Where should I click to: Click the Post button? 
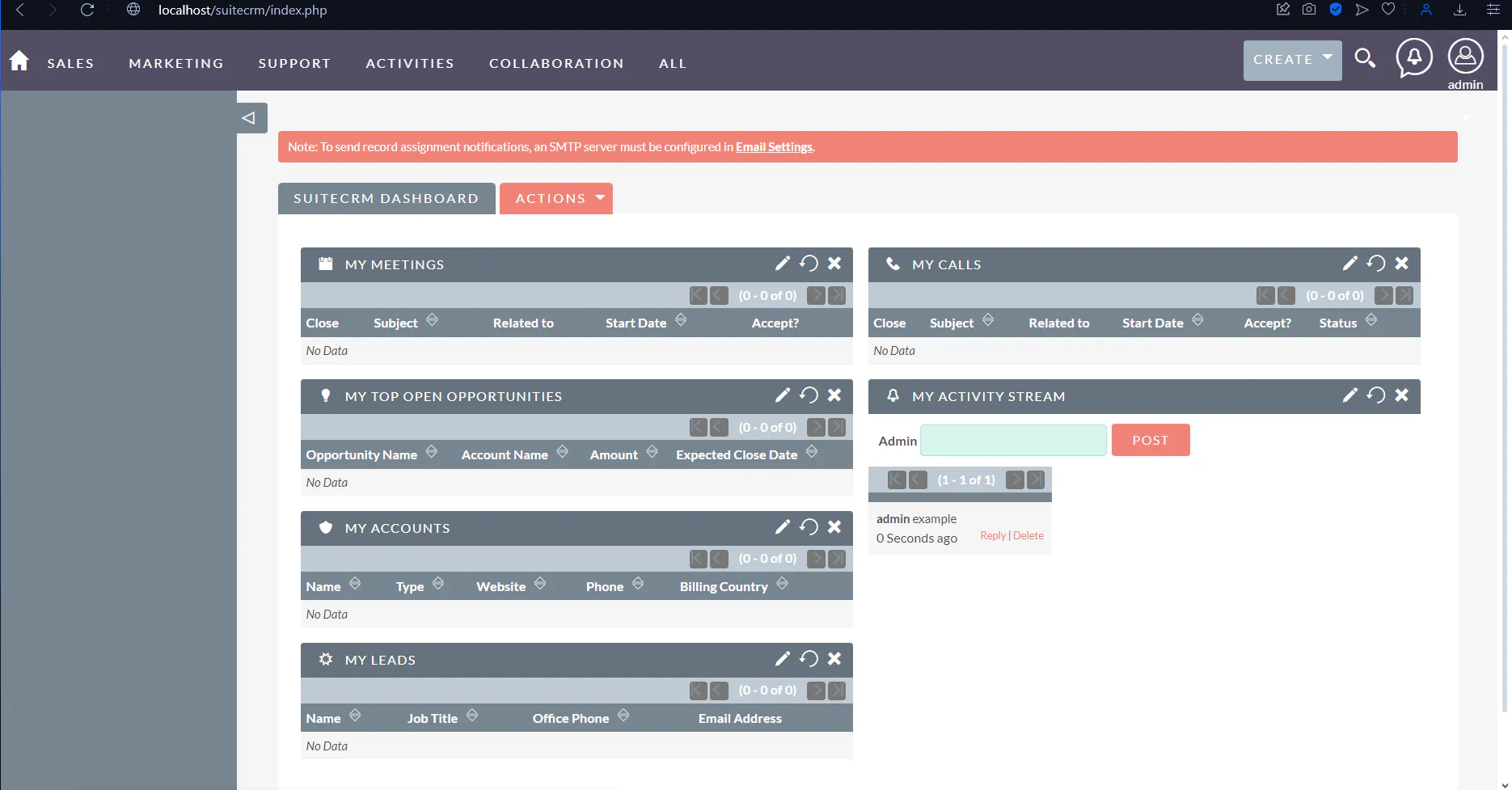coord(1150,440)
